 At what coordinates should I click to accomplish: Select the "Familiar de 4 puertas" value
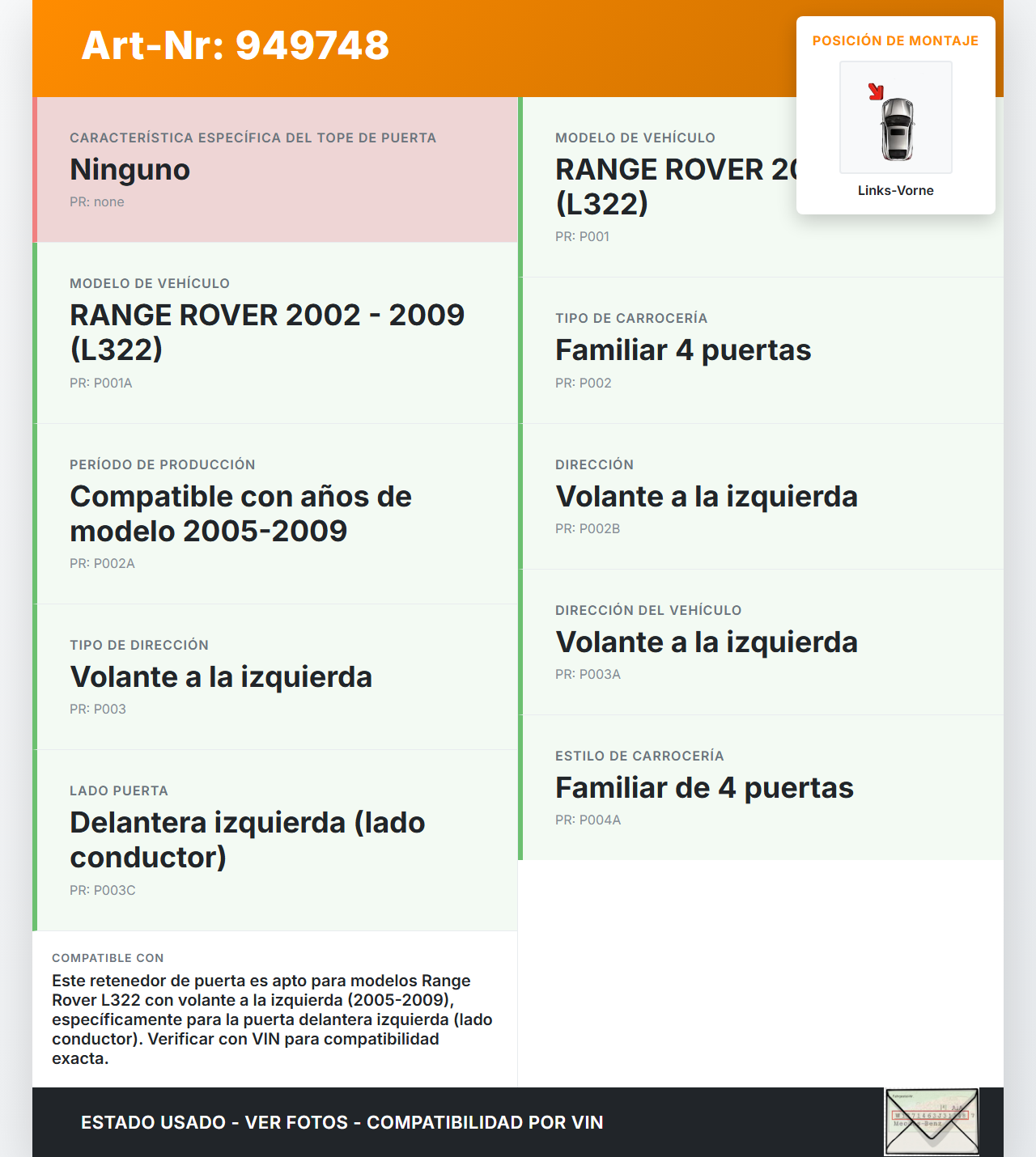pyautogui.click(x=704, y=787)
